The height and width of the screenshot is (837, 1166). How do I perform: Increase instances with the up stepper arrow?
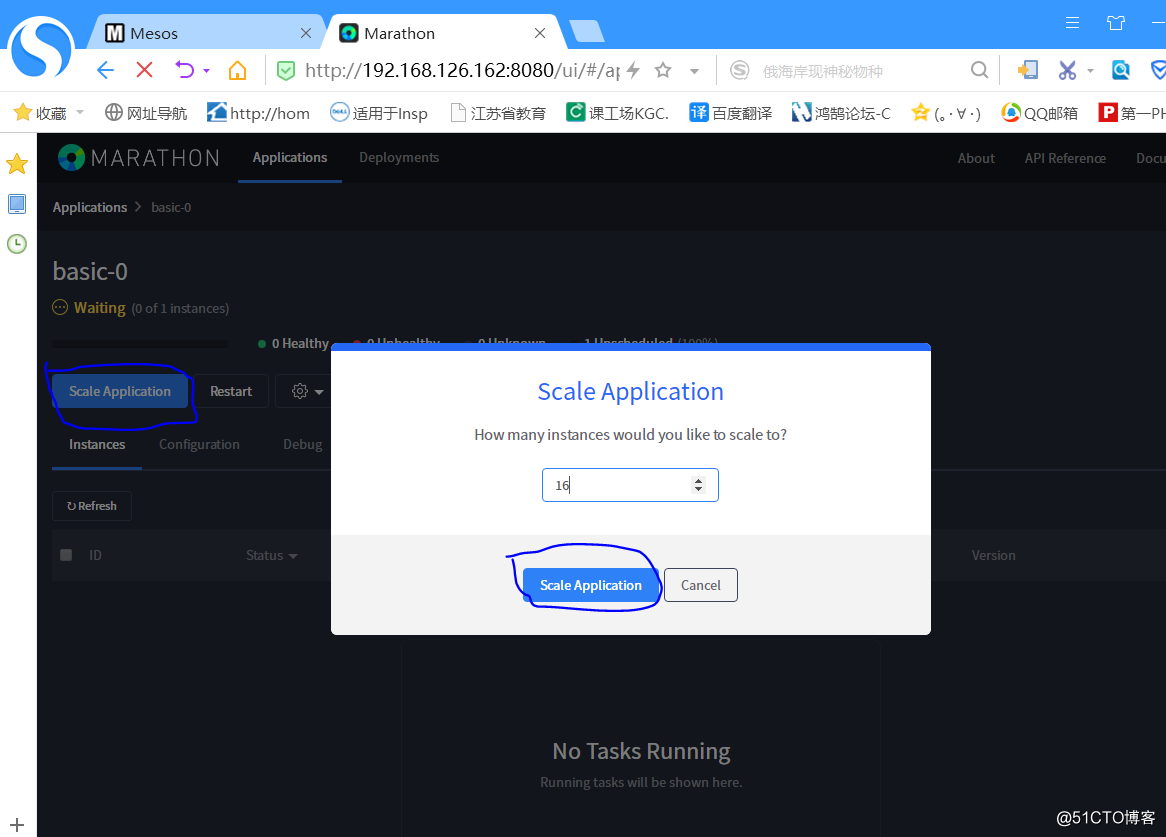pyautogui.click(x=698, y=480)
